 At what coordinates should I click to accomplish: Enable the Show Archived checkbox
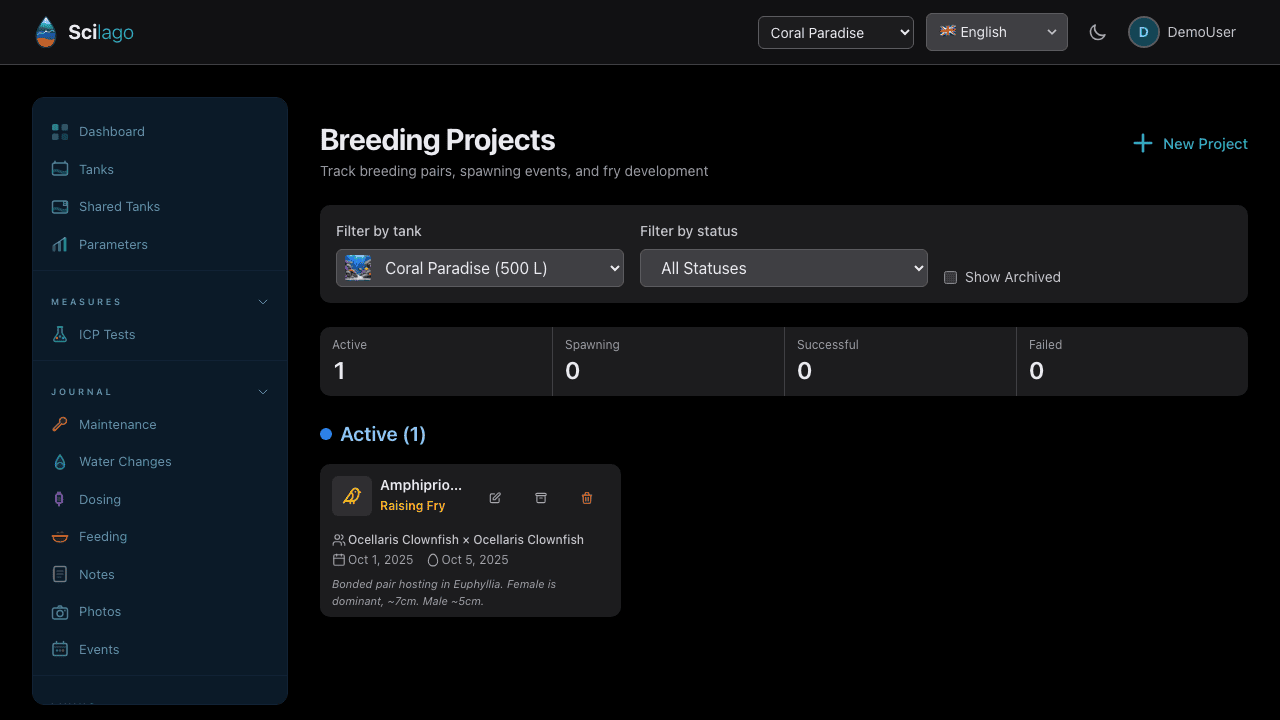point(951,278)
